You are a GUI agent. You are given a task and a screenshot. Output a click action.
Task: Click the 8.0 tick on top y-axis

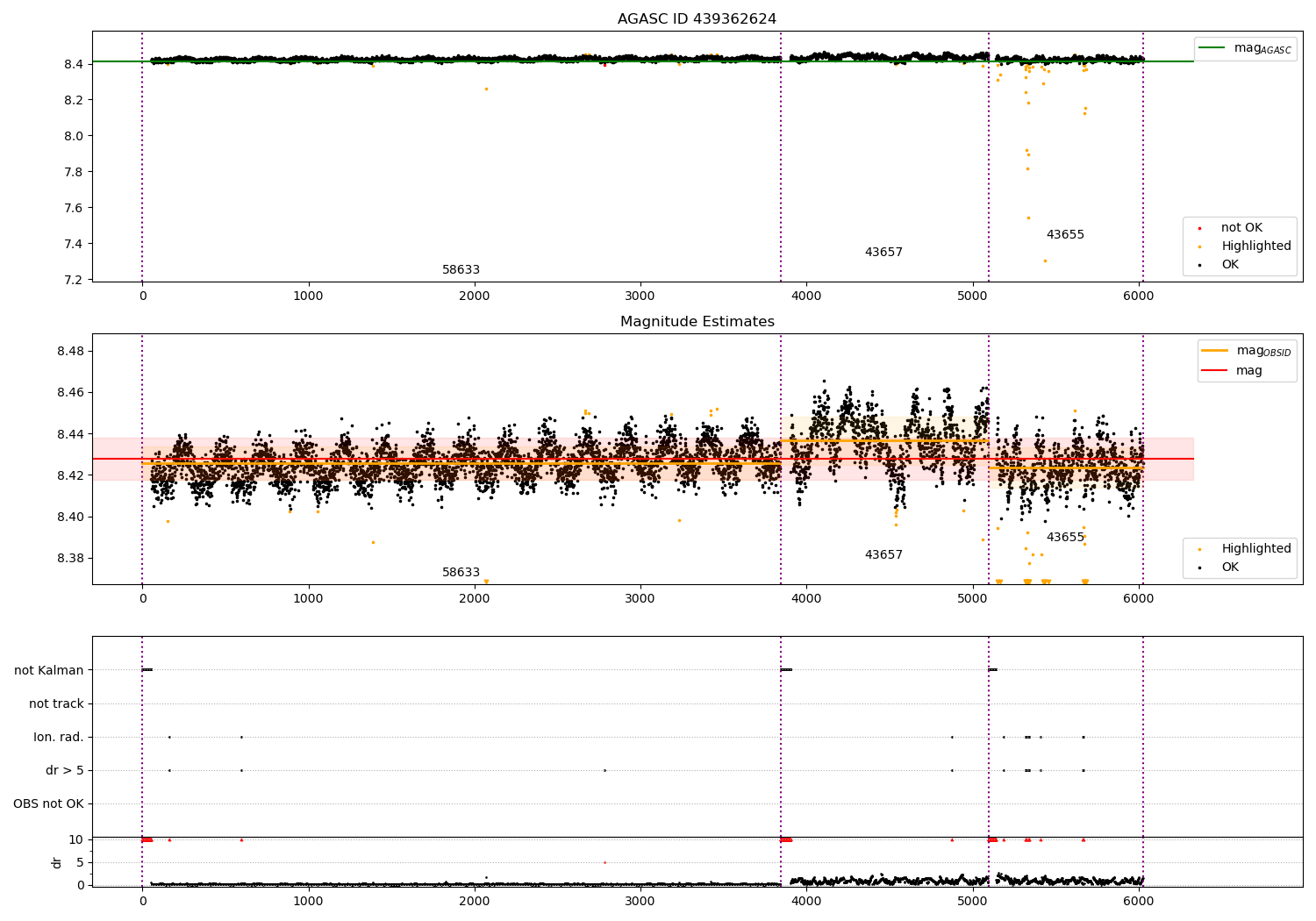[75, 136]
